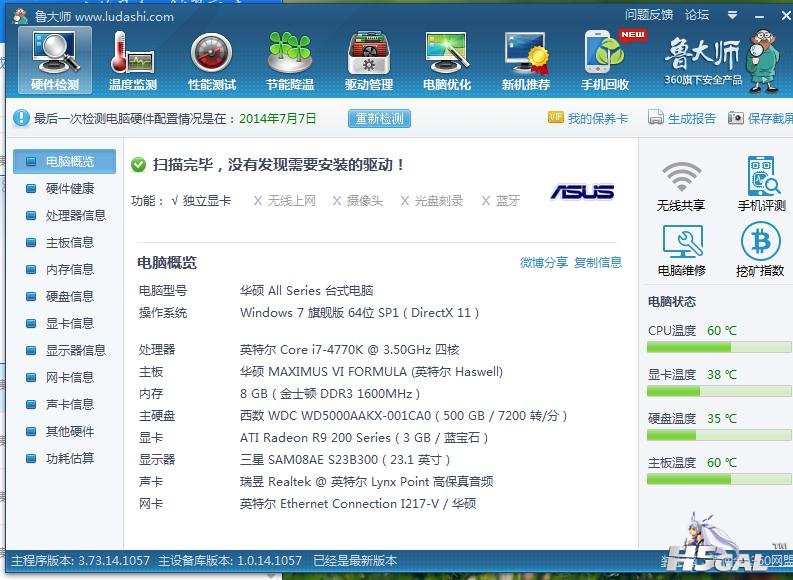
Task: Click the 生成报告 printer icon
Action: (x=655, y=117)
